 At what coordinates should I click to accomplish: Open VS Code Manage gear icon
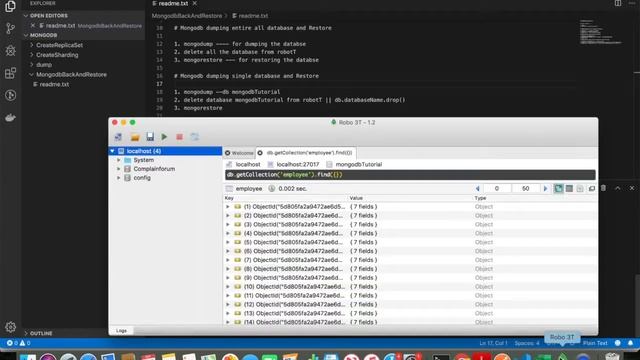[x=10, y=327]
